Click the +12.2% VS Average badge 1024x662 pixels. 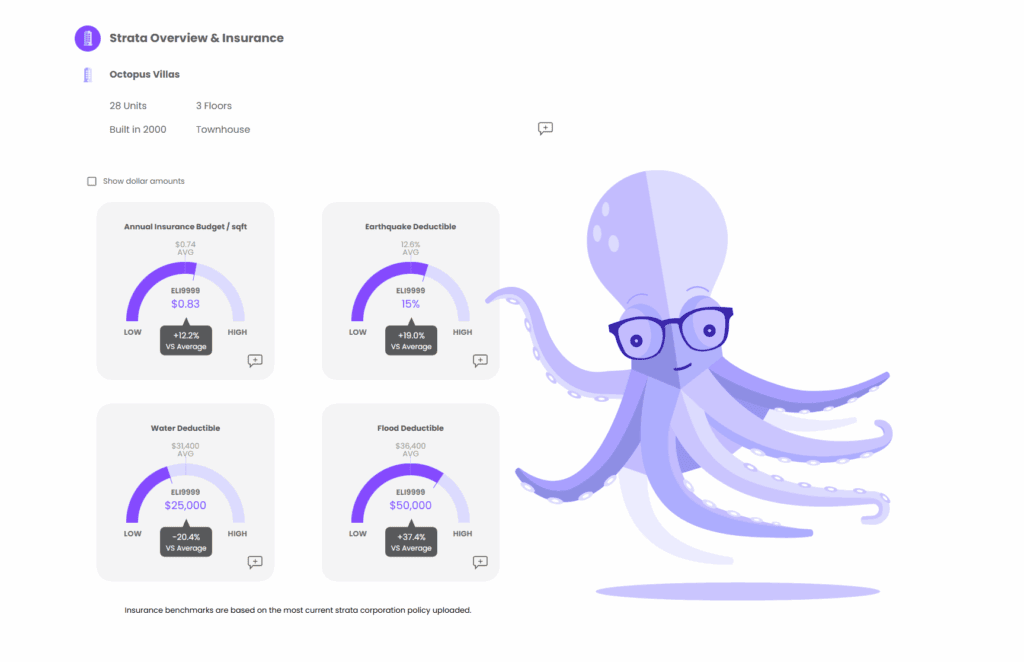click(x=185, y=340)
